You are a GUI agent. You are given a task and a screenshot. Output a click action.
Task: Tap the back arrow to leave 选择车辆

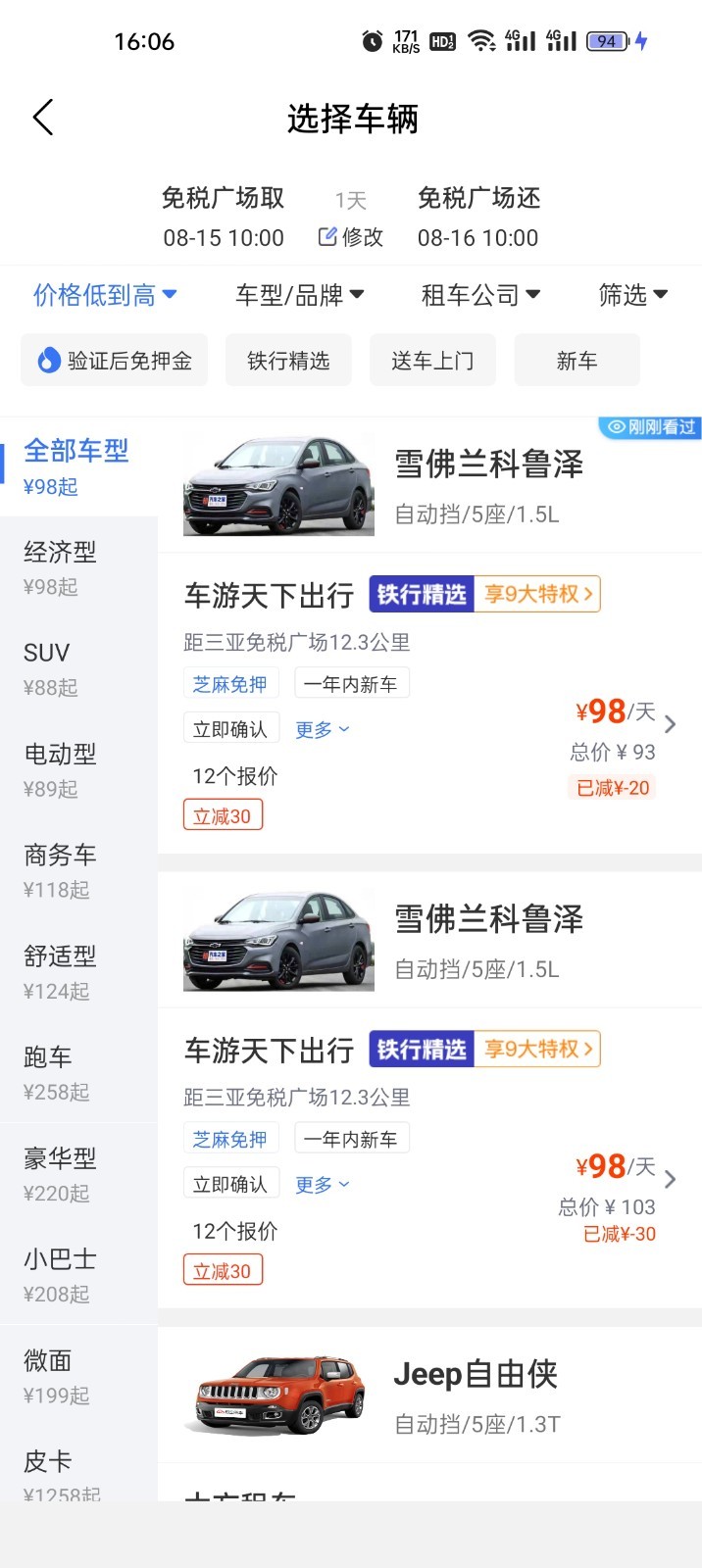coord(42,117)
